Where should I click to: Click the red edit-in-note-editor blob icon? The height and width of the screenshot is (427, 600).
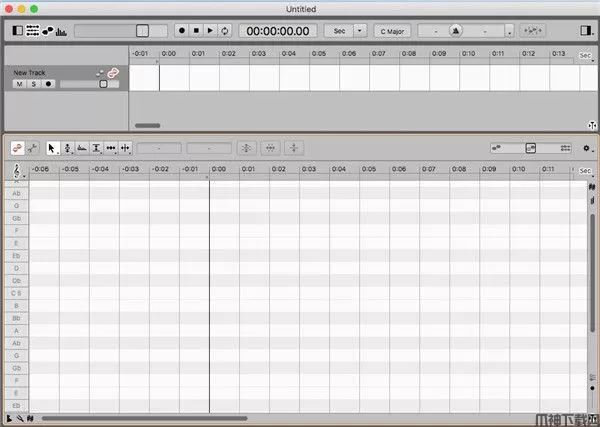113,73
